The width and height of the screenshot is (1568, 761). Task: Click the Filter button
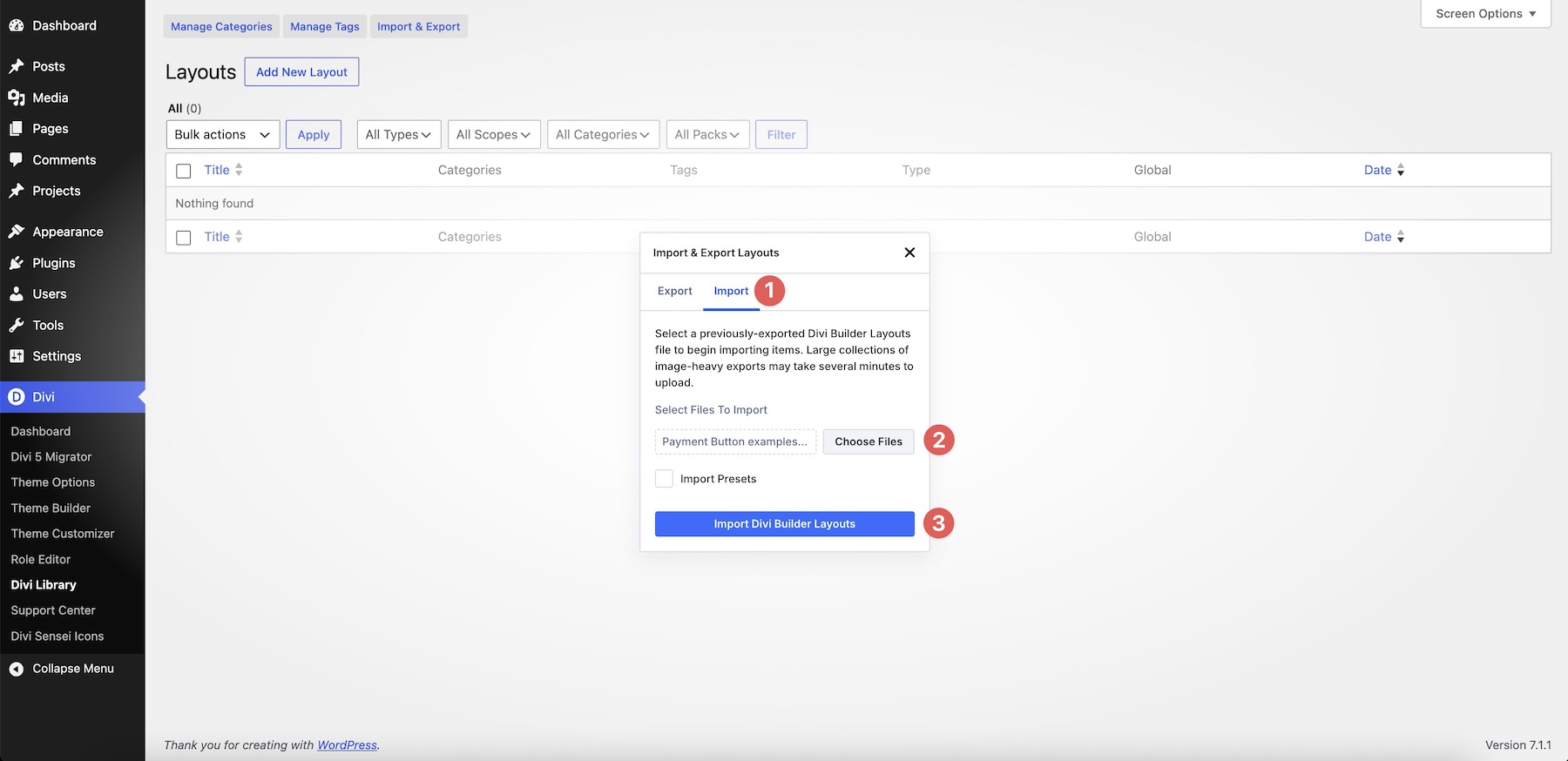(x=781, y=135)
